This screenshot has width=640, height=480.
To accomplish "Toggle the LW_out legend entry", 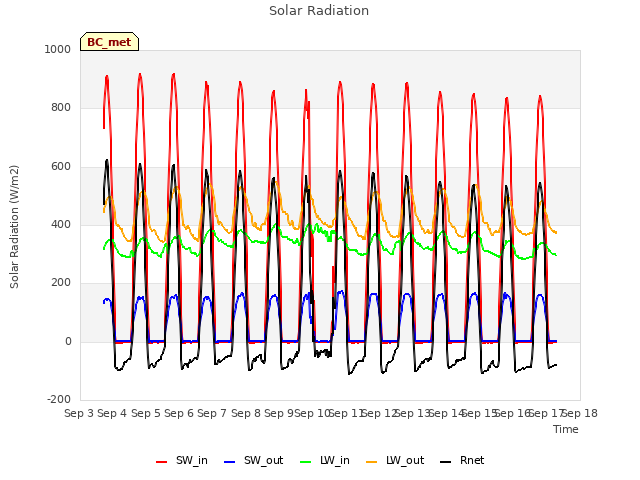I will (395, 460).
